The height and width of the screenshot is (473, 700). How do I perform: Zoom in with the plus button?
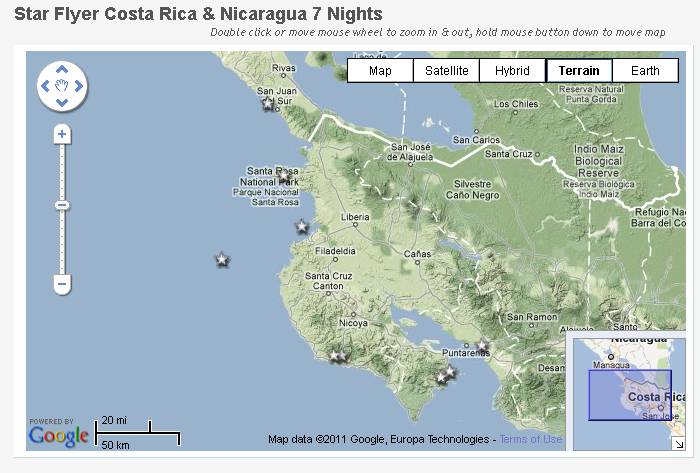click(x=62, y=134)
